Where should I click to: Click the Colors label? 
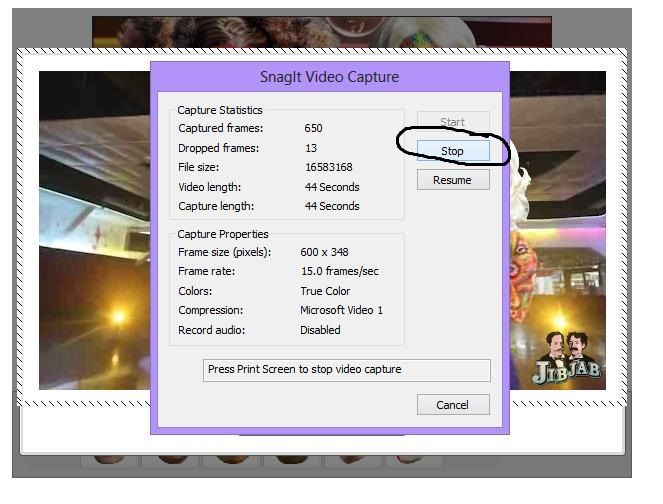(195, 291)
